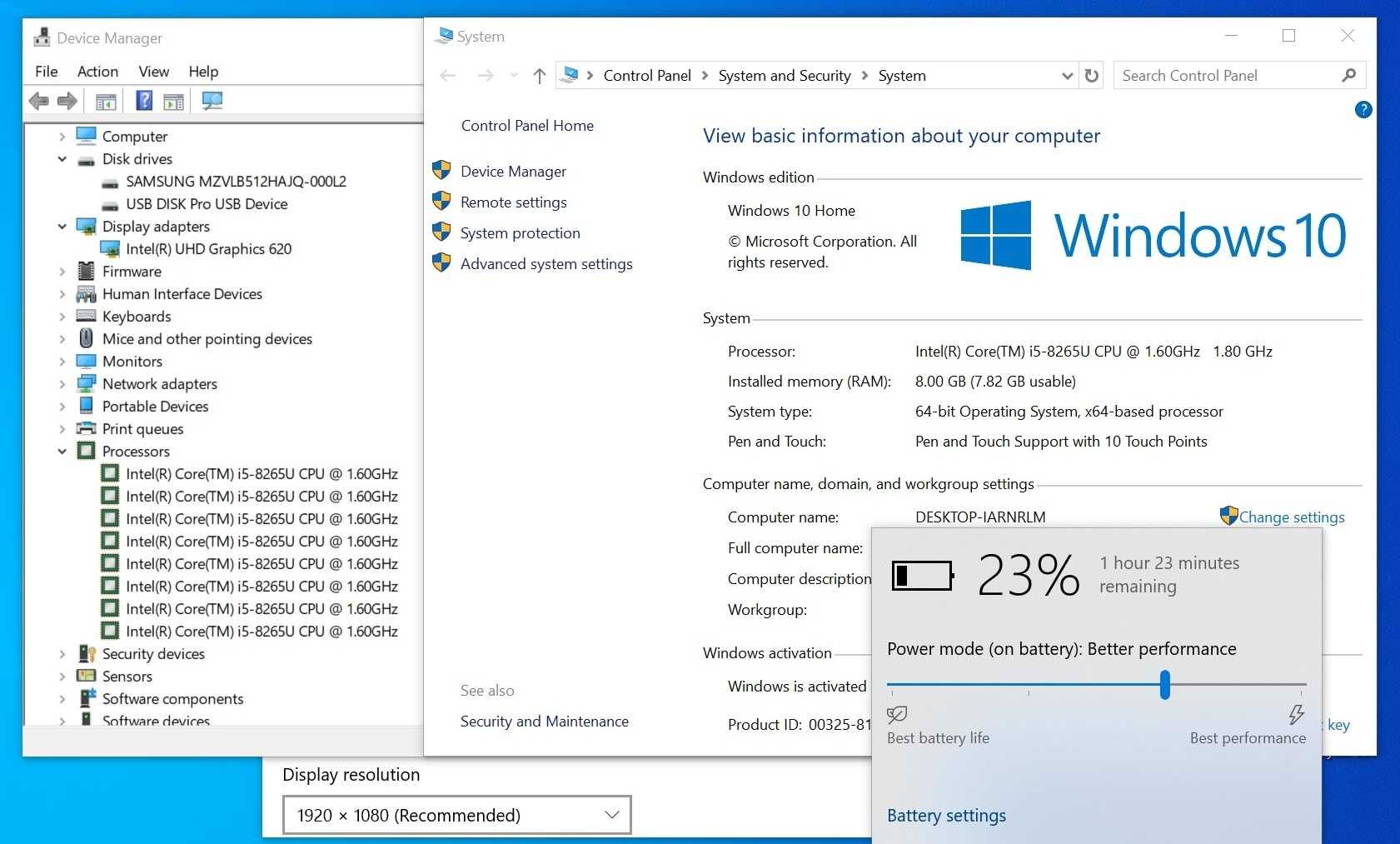Open the Display resolution dropdown
This screenshot has height=844, width=1400.
pyautogui.click(x=456, y=815)
